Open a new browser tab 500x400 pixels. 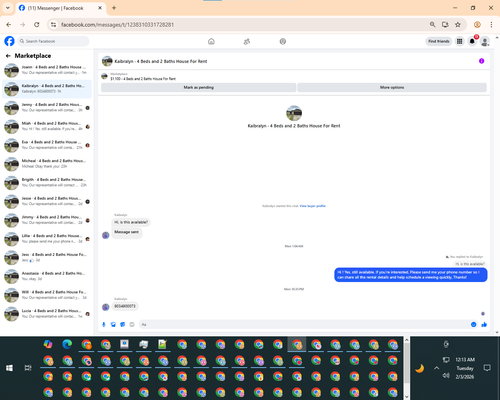114,8
